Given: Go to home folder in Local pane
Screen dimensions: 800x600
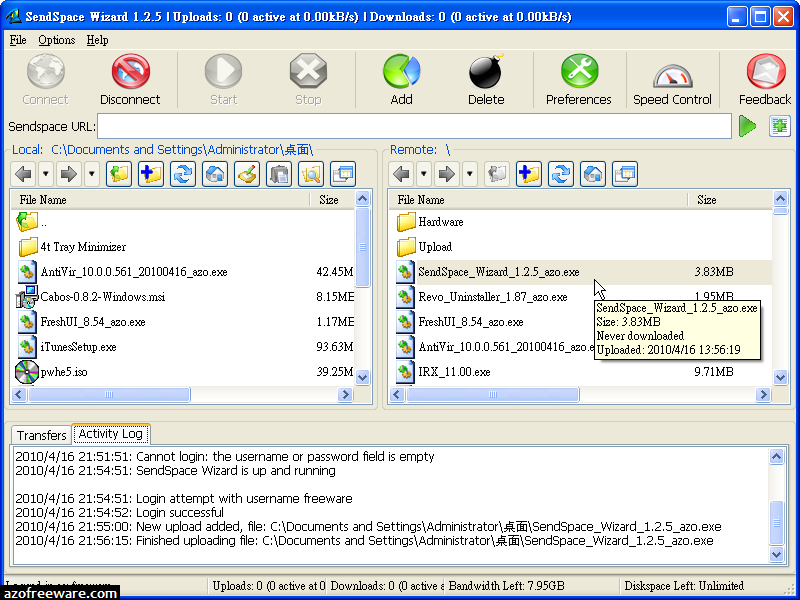Looking at the screenshot, I should click(x=215, y=174).
